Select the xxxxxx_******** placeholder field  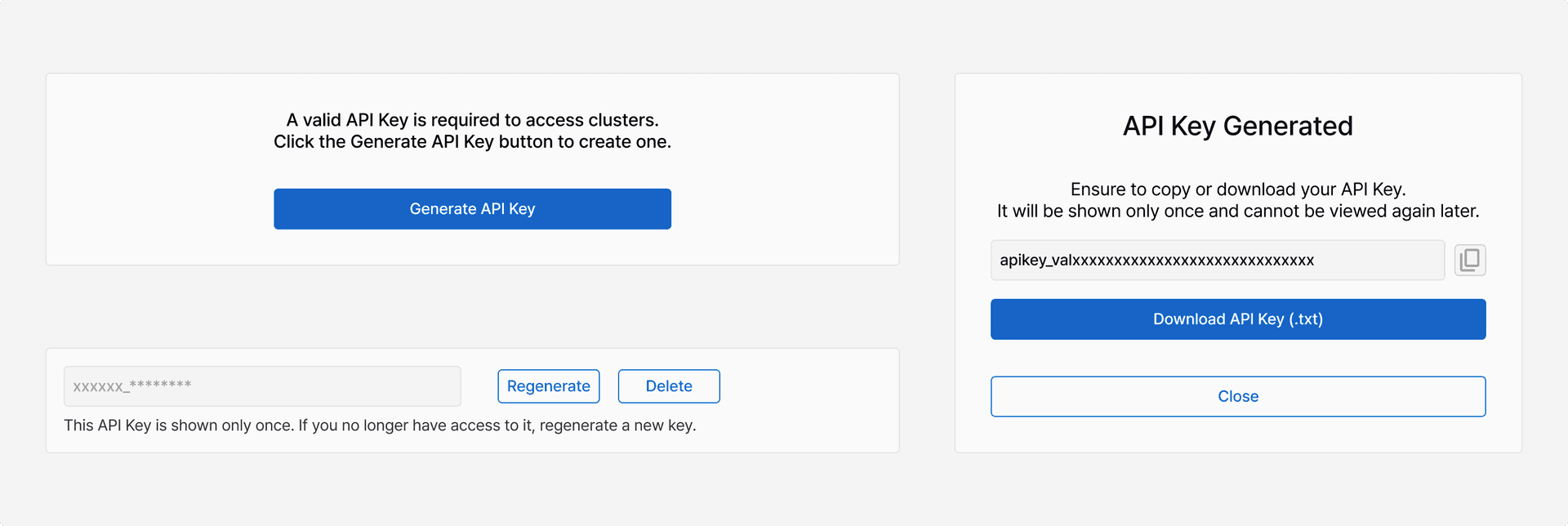coord(261,386)
